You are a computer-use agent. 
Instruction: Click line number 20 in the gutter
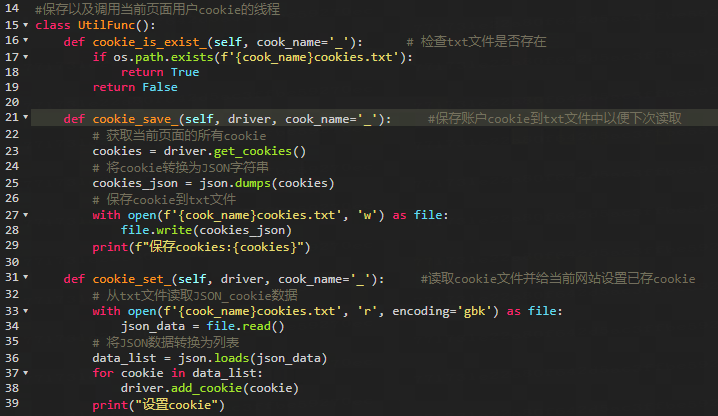pyautogui.click(x=12, y=102)
